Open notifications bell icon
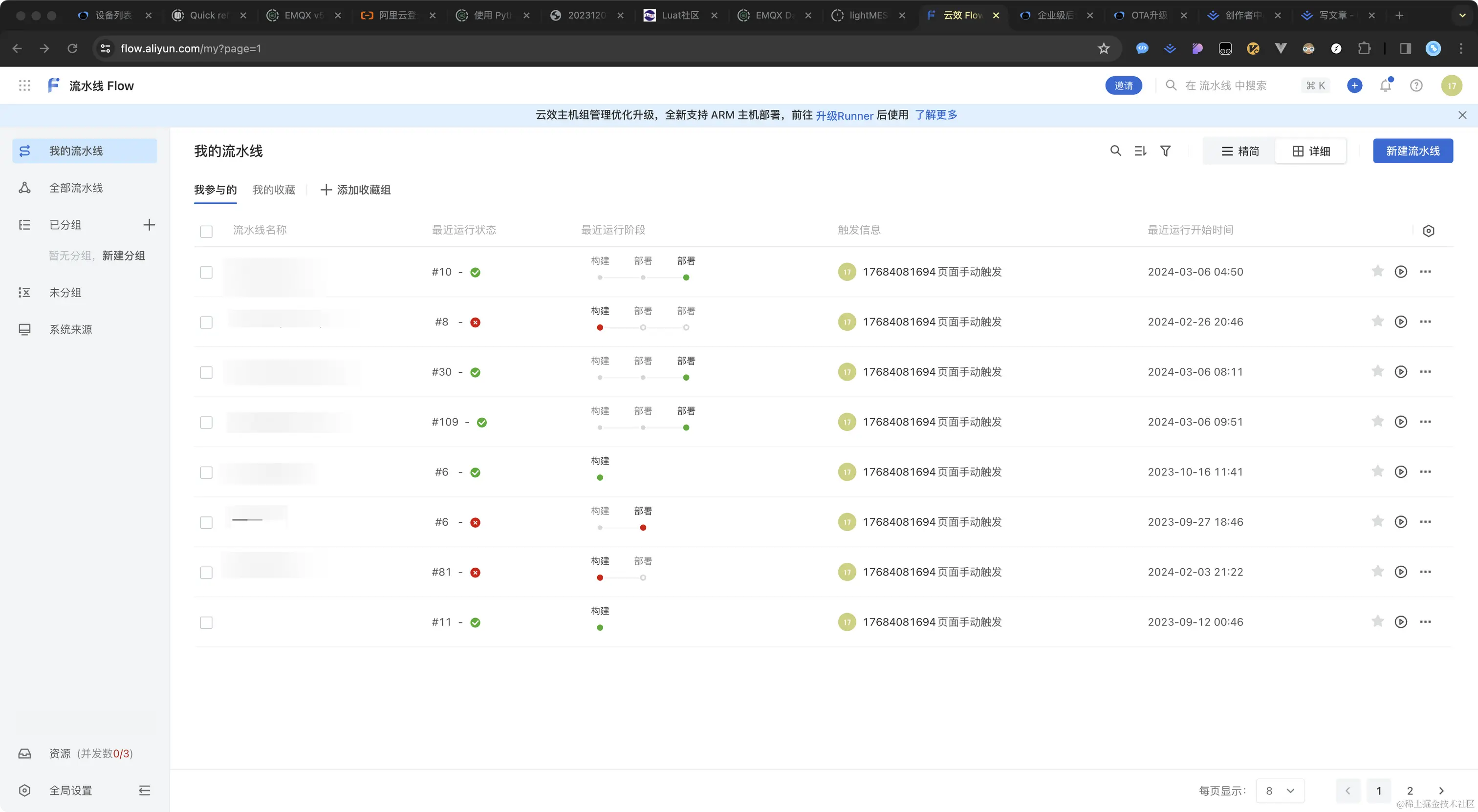This screenshot has height=812, width=1478. [x=1386, y=85]
